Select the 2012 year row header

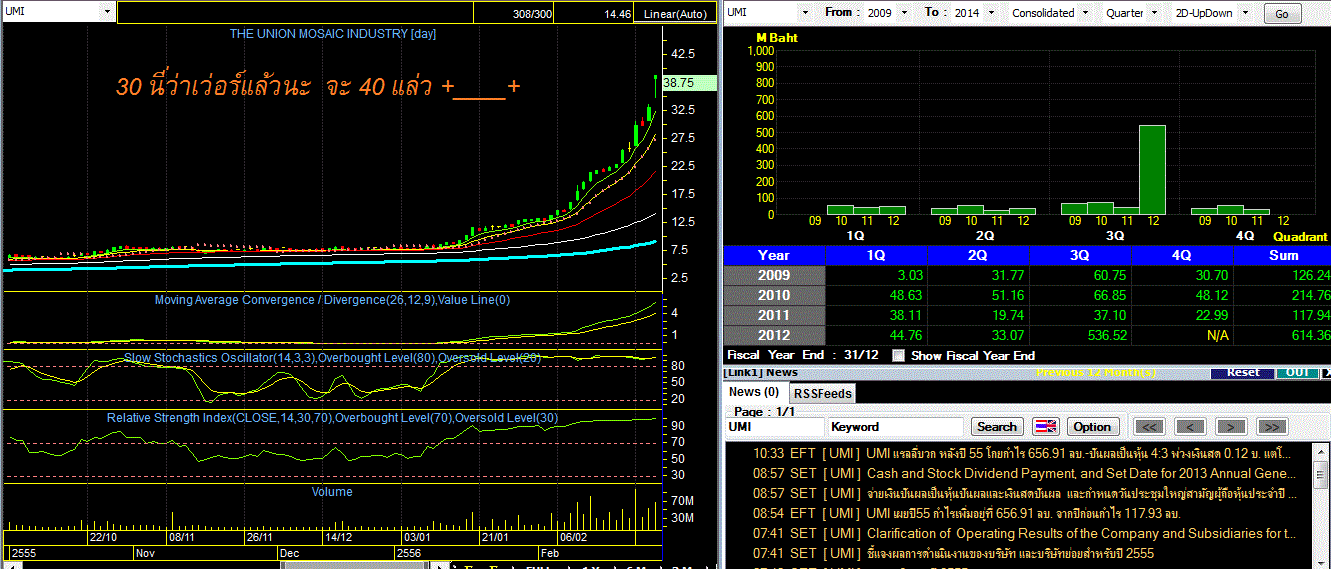774,335
